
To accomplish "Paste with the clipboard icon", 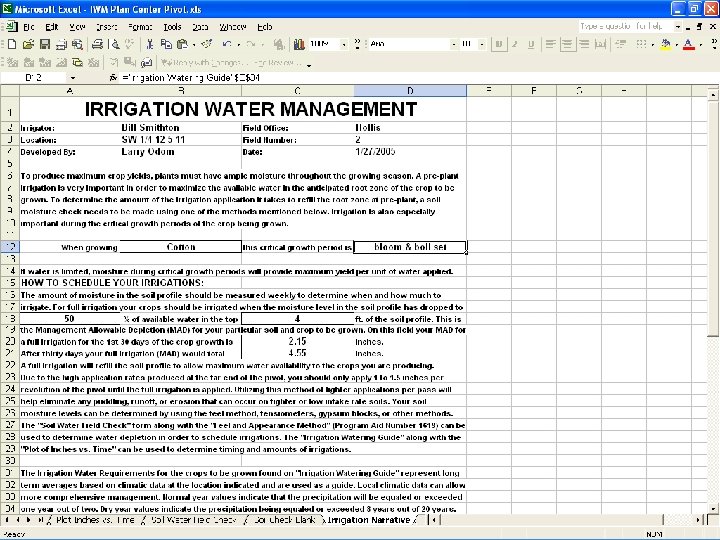I will (x=182, y=44).
